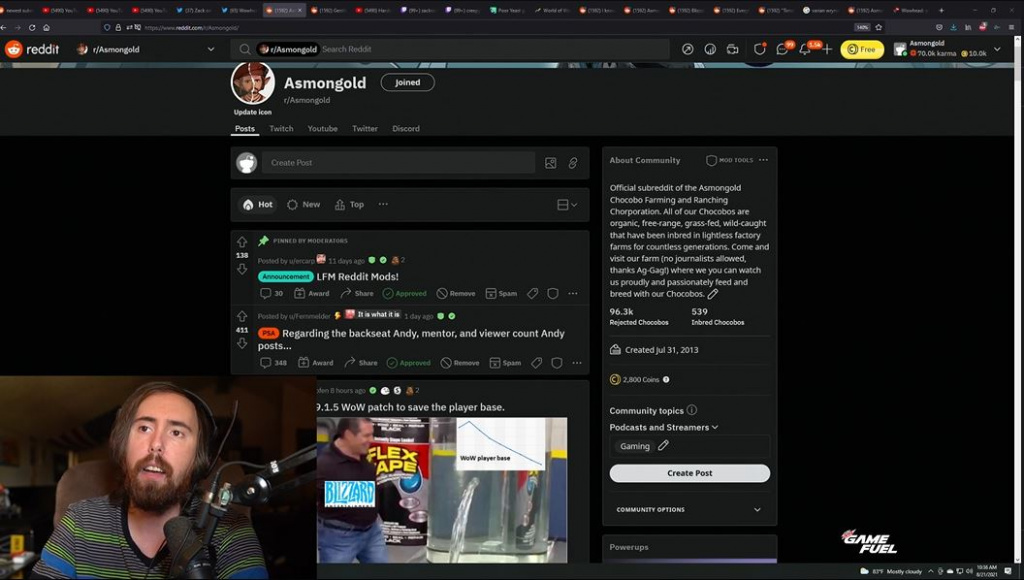
Task: Remove the LFM Reddit Mods post
Action: (x=456, y=293)
